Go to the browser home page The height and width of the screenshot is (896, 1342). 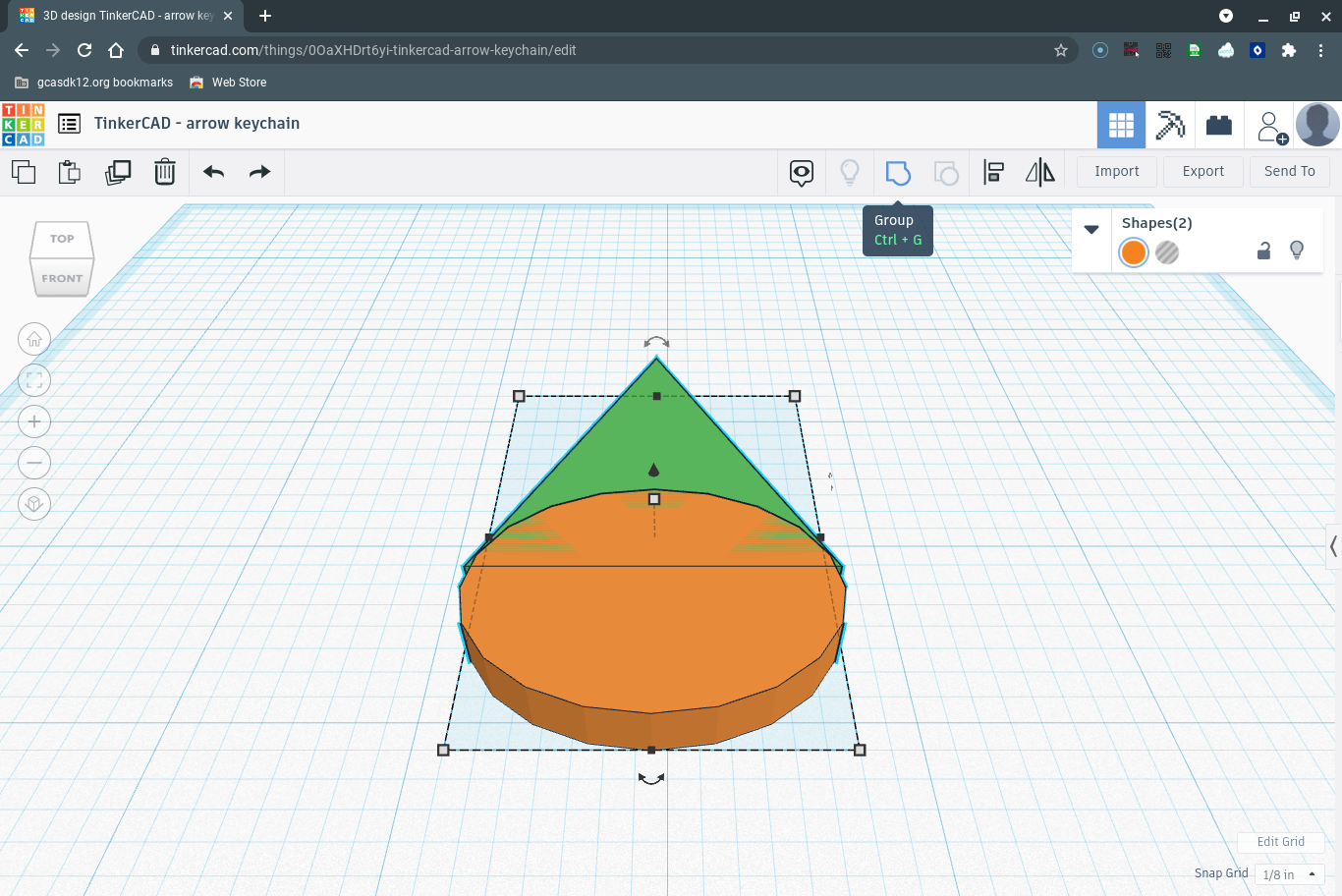click(x=116, y=50)
